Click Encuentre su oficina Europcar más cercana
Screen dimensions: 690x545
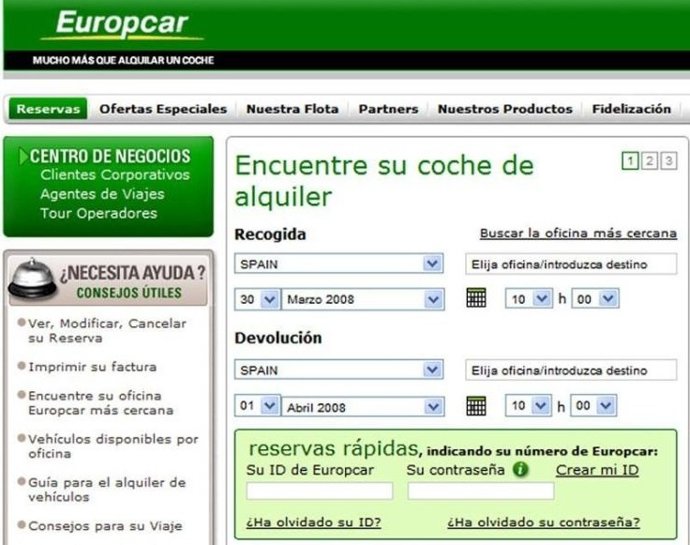101,403
